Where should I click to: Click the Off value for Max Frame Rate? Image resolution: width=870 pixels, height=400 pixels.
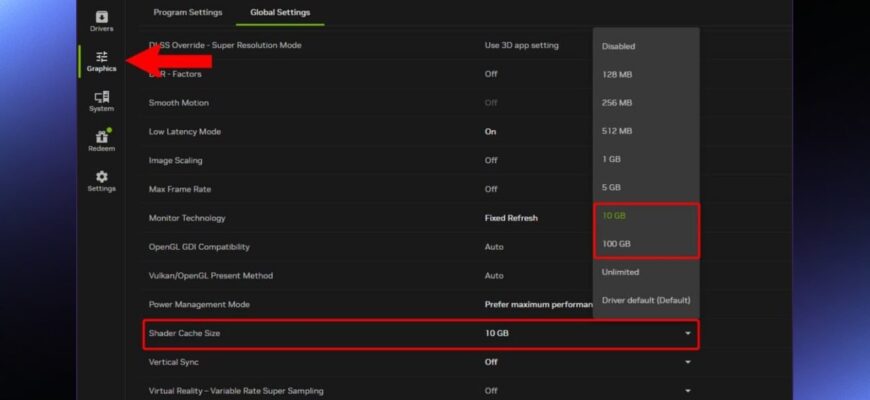491,190
